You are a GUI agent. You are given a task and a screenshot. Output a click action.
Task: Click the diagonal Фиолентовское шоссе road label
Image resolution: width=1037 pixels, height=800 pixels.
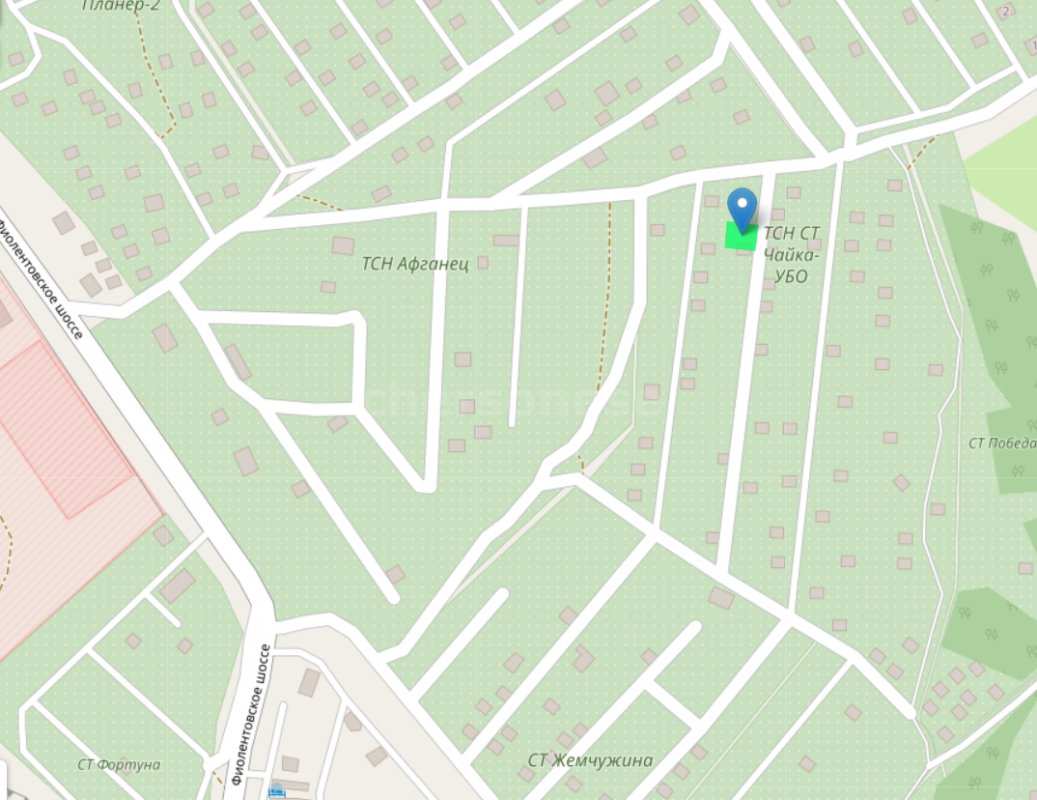(x=41, y=280)
